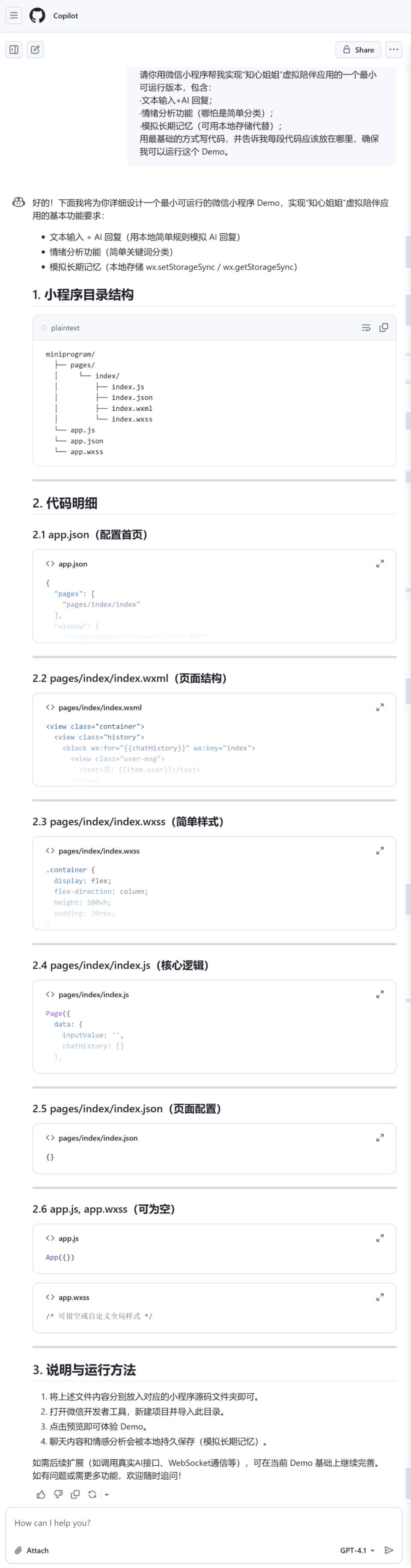Retry the response with regenerate icon
The height and width of the screenshot is (1568, 411).
[x=92, y=1494]
